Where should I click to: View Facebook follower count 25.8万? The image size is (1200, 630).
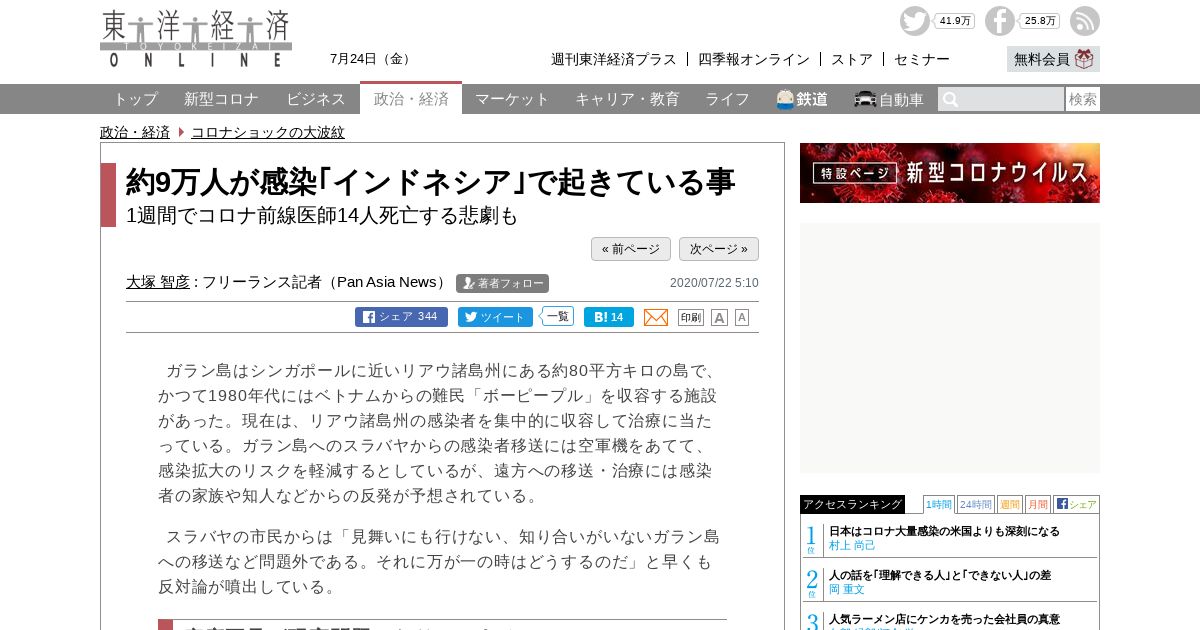[1040, 21]
